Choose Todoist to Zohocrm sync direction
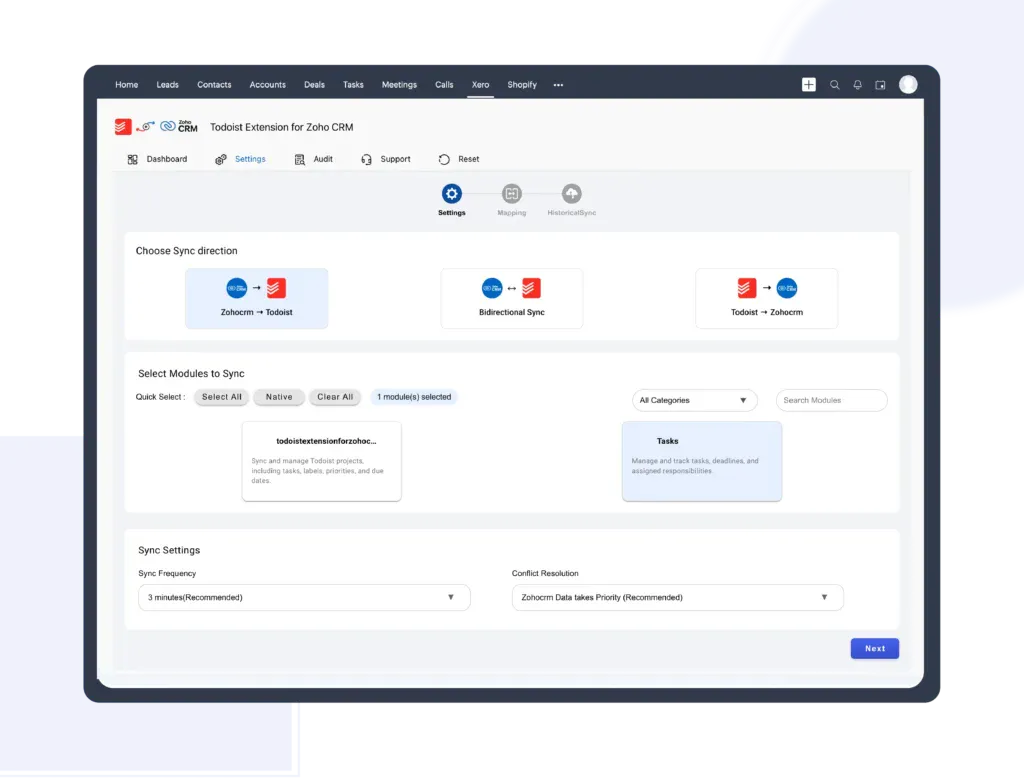 767,299
